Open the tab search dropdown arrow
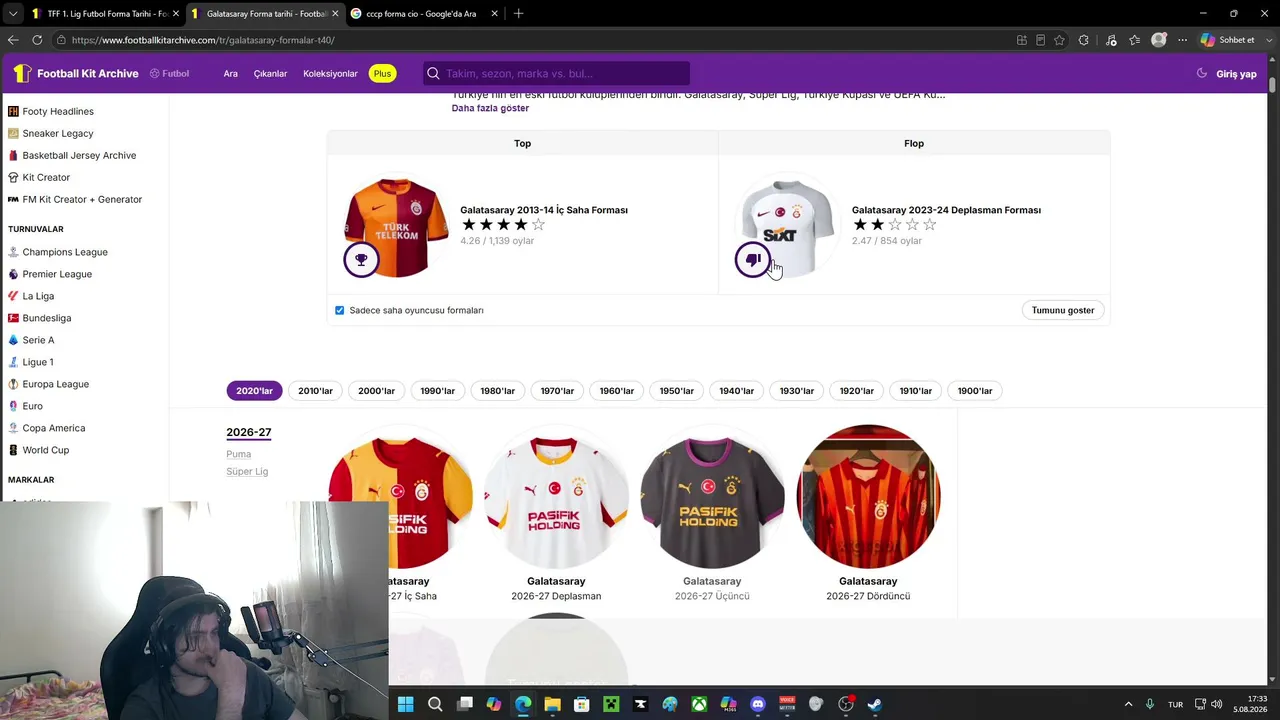 tap(13, 14)
